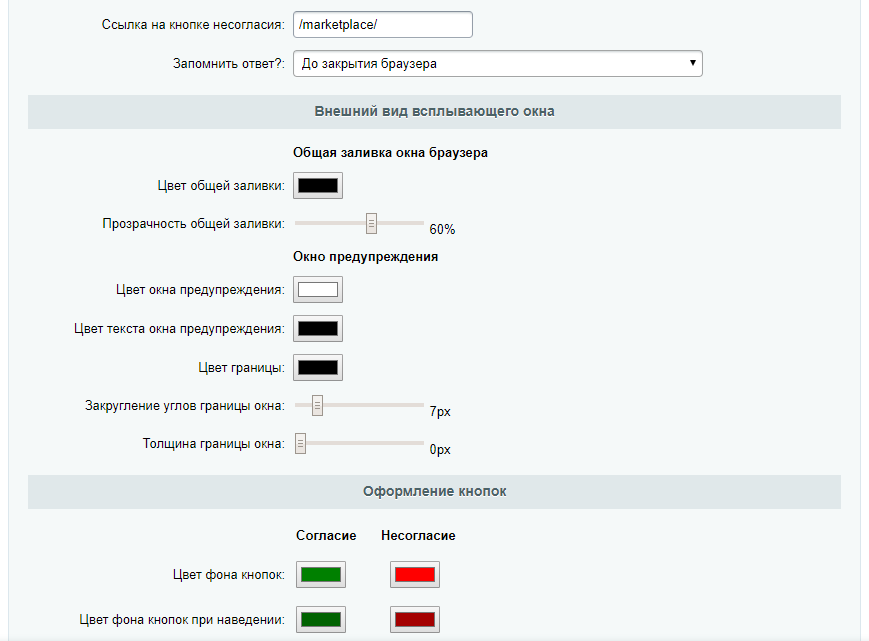Pick the white 'Цвет окна предупреждения' swatch
This screenshot has height=641, width=869.
click(x=318, y=290)
